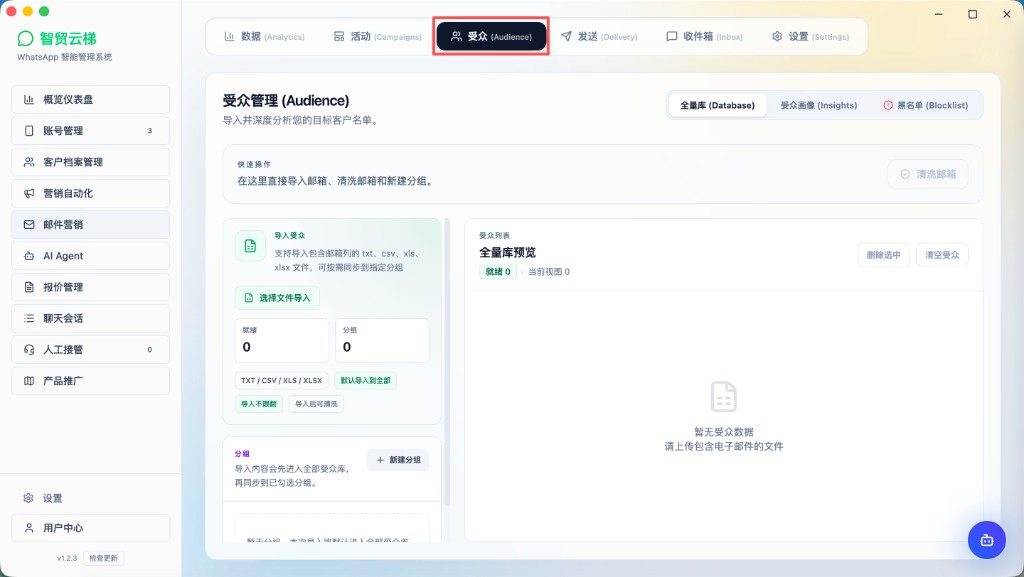Click the 当前视图 0 label
The image size is (1024, 577).
[x=549, y=272]
